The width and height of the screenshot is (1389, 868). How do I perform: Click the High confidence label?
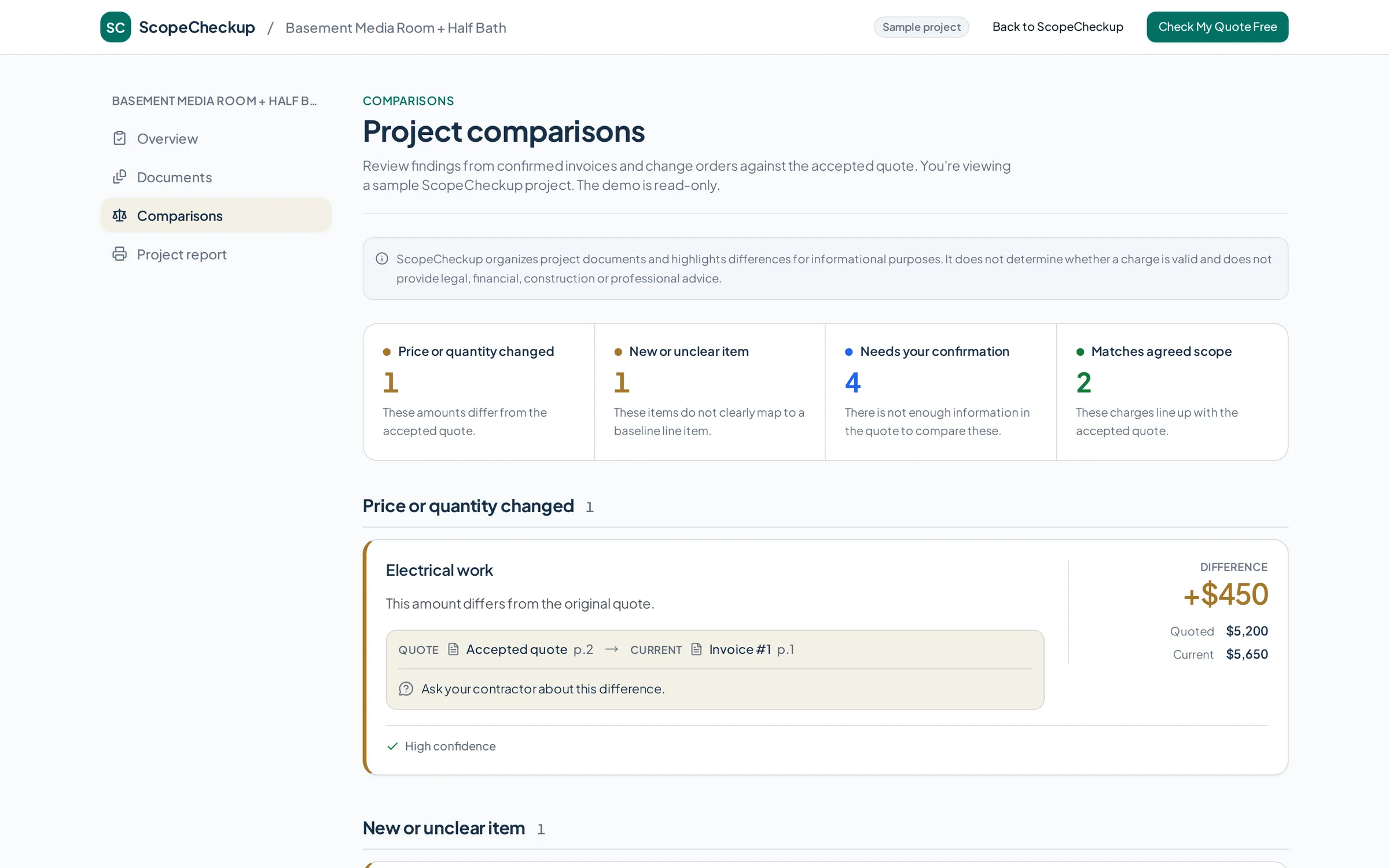[x=450, y=746]
